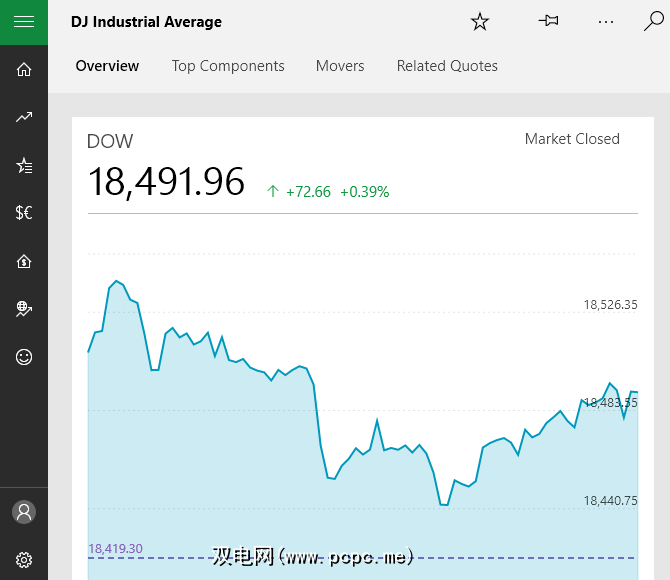
Task: Open user account profile icon
Action: (24, 512)
